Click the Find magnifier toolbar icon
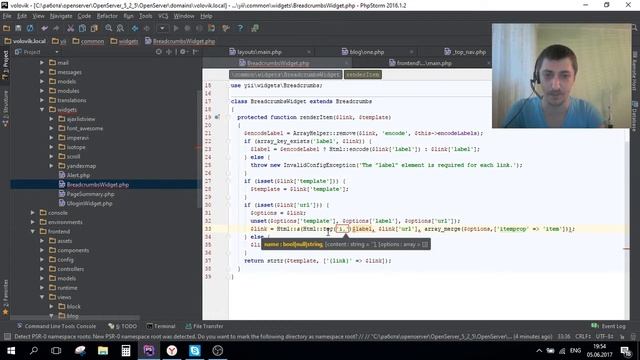The width and height of the screenshot is (640, 360). (109, 28)
